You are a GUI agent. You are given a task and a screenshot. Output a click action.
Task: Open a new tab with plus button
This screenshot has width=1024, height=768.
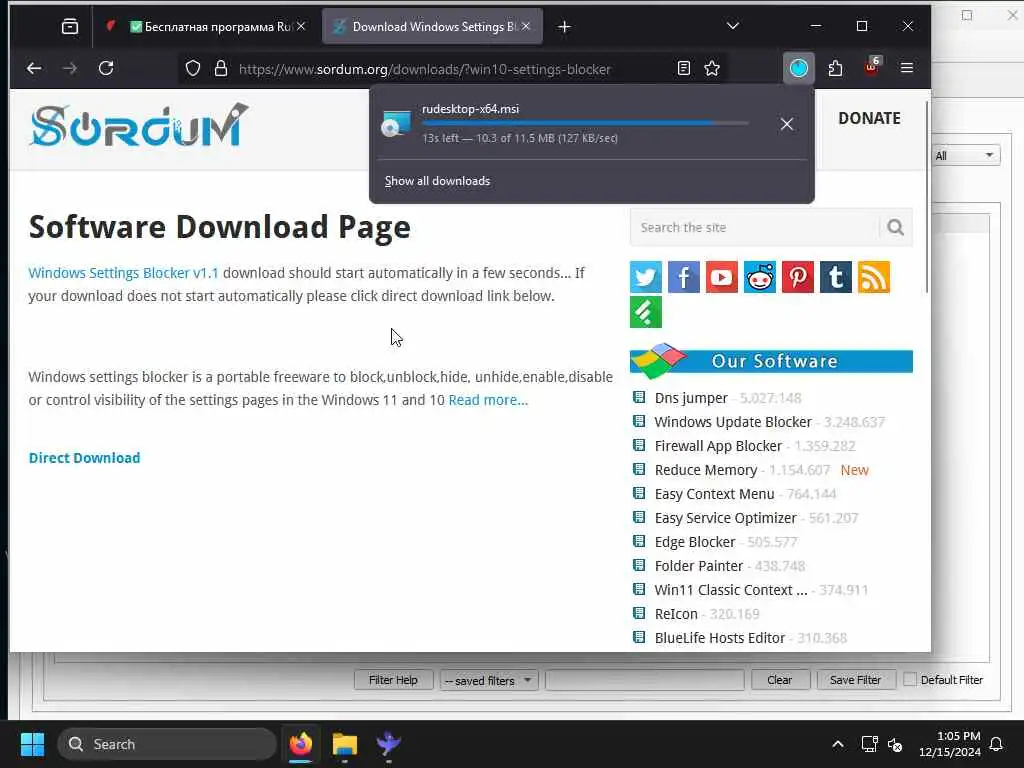[x=565, y=27]
